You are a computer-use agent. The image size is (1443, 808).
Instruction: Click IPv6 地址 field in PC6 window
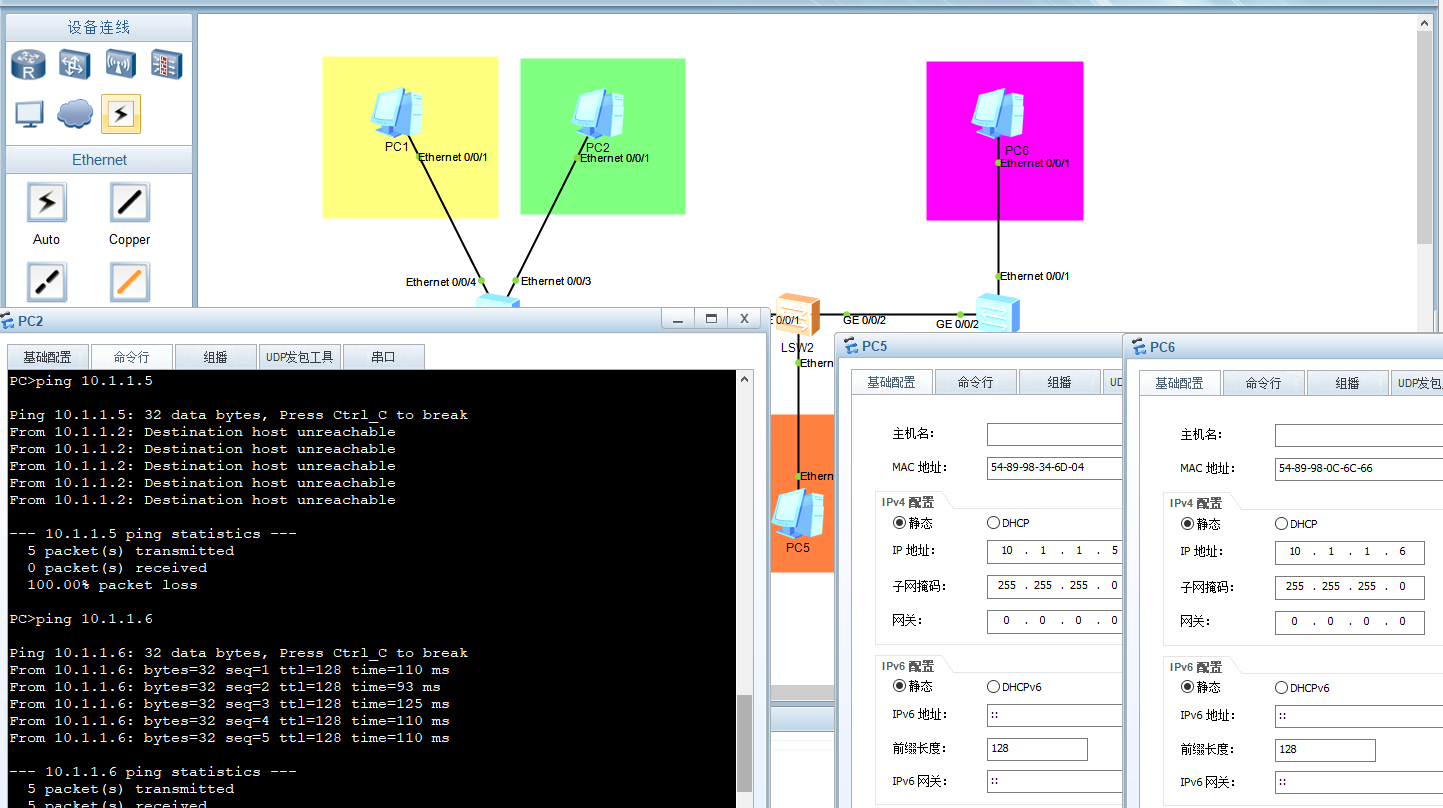click(x=1358, y=716)
